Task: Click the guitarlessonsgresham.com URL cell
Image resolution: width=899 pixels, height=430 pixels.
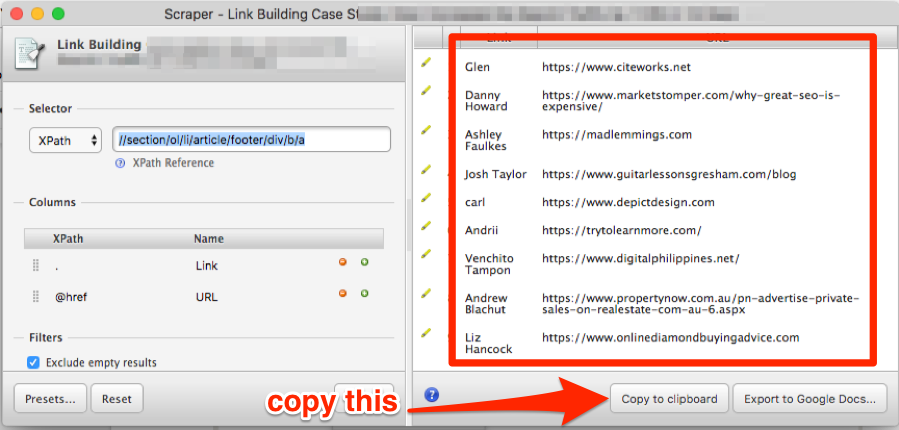Action: point(669,174)
